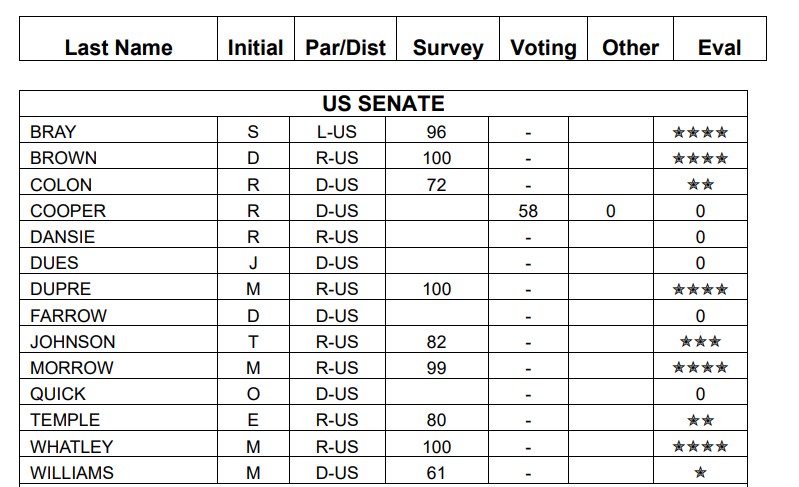Viewport: 799px width, 487px height.
Task: Select the voting score 58 in the COOPER row
Action: pyautogui.click(x=528, y=211)
